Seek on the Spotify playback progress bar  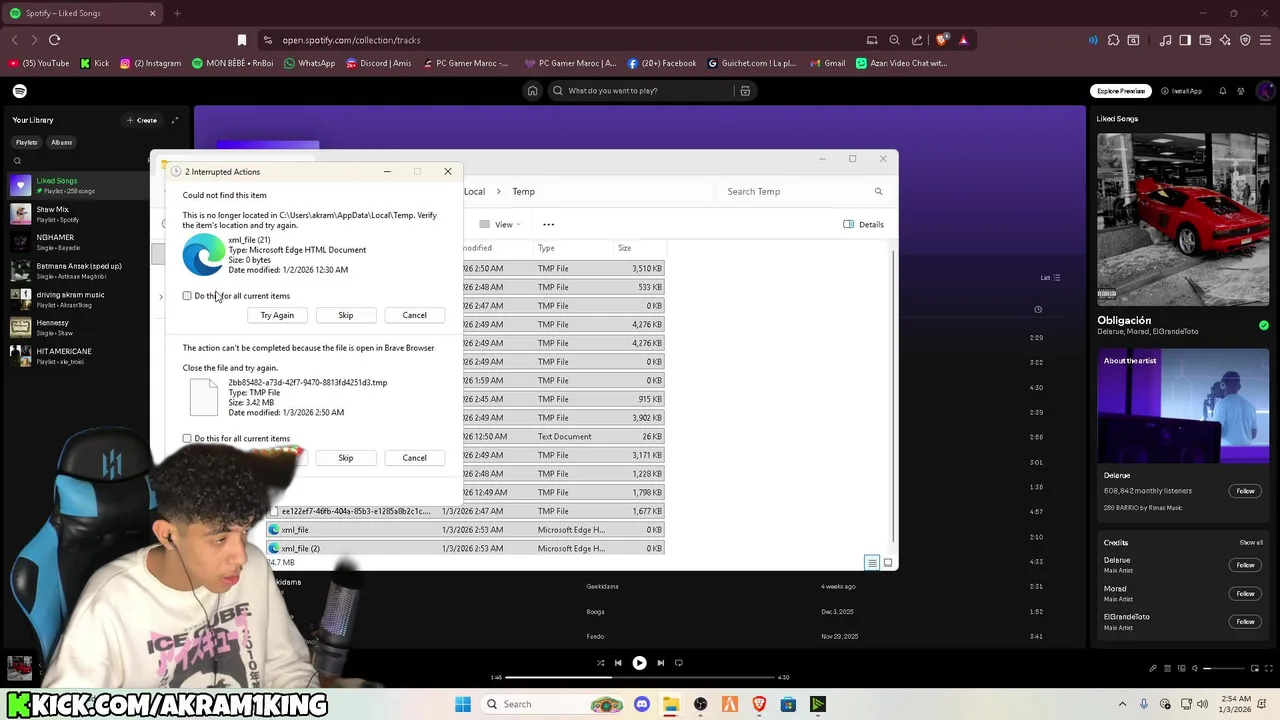[x=640, y=678]
